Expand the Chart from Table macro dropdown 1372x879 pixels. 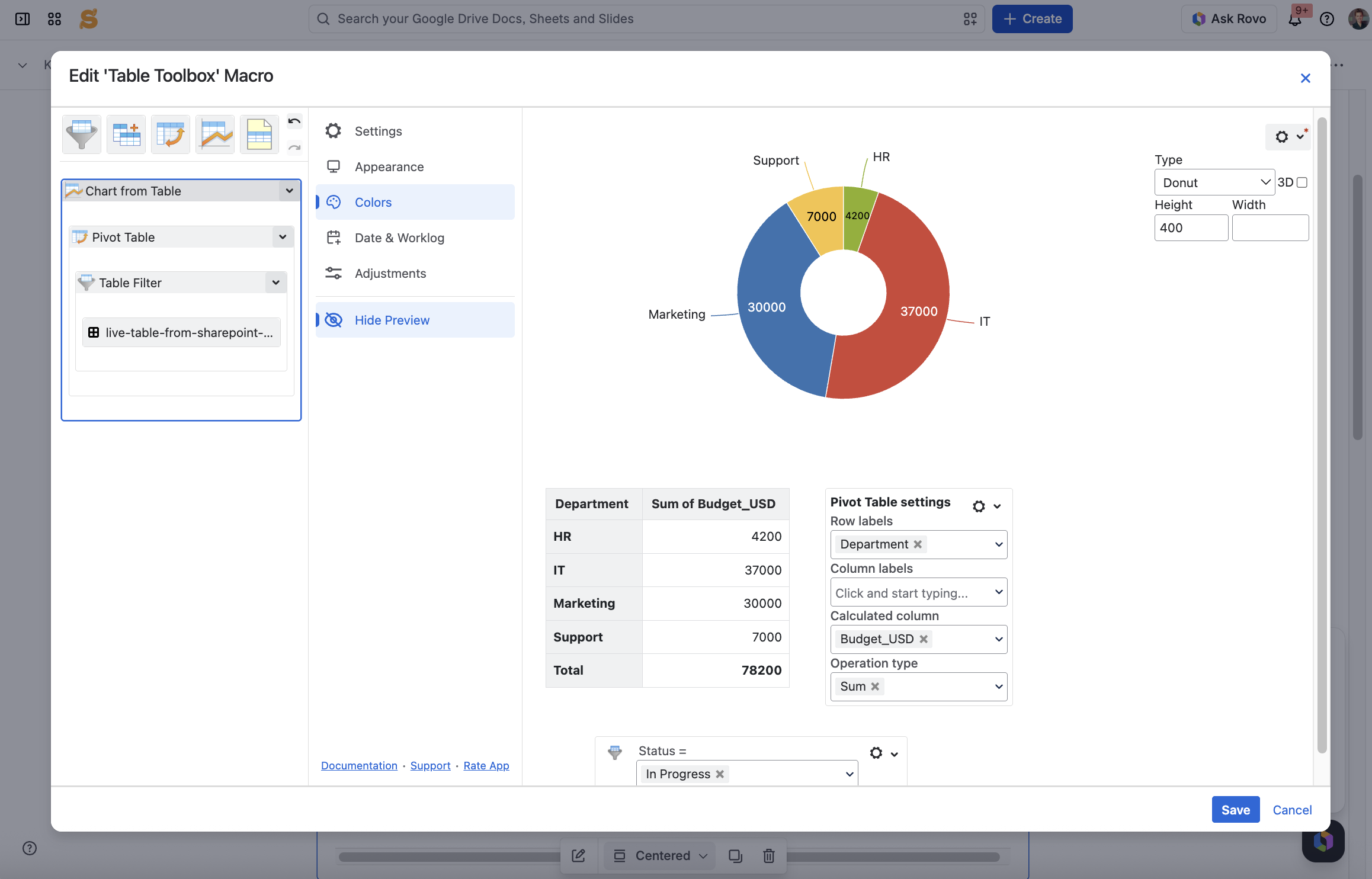click(290, 191)
